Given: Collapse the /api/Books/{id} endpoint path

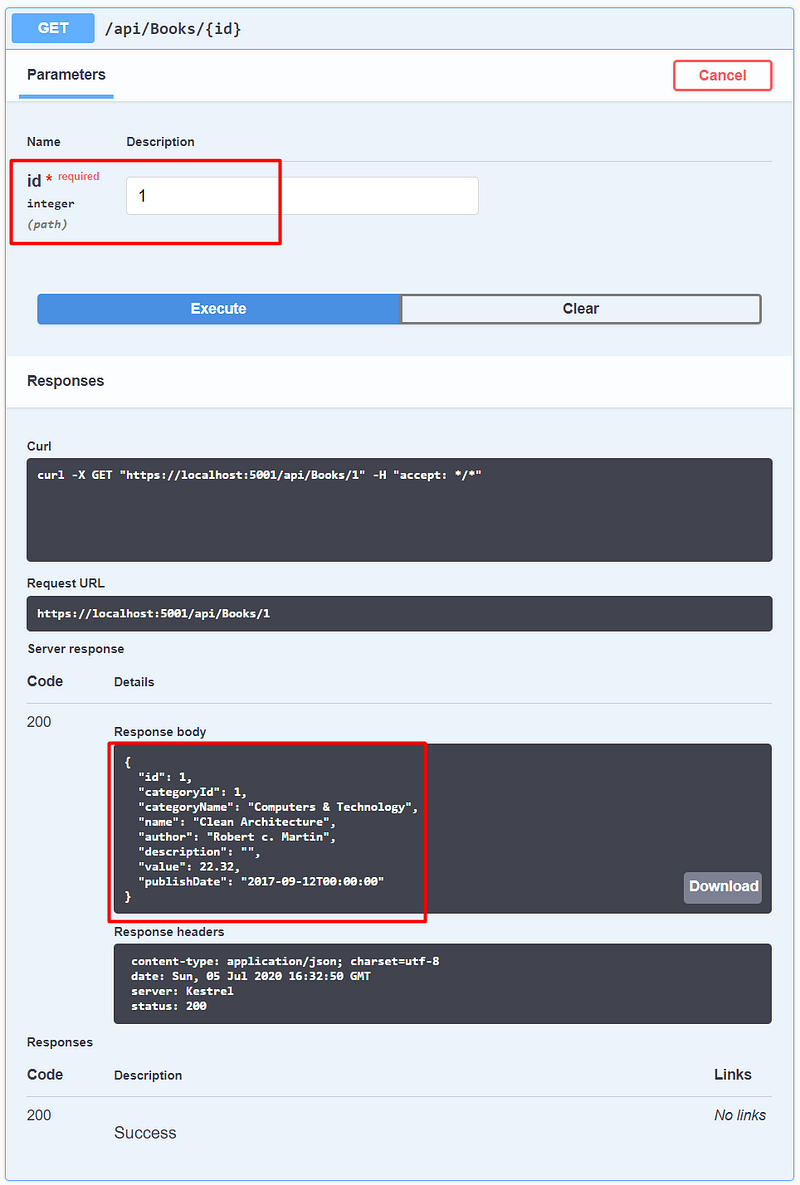Looking at the screenshot, I should (173, 29).
